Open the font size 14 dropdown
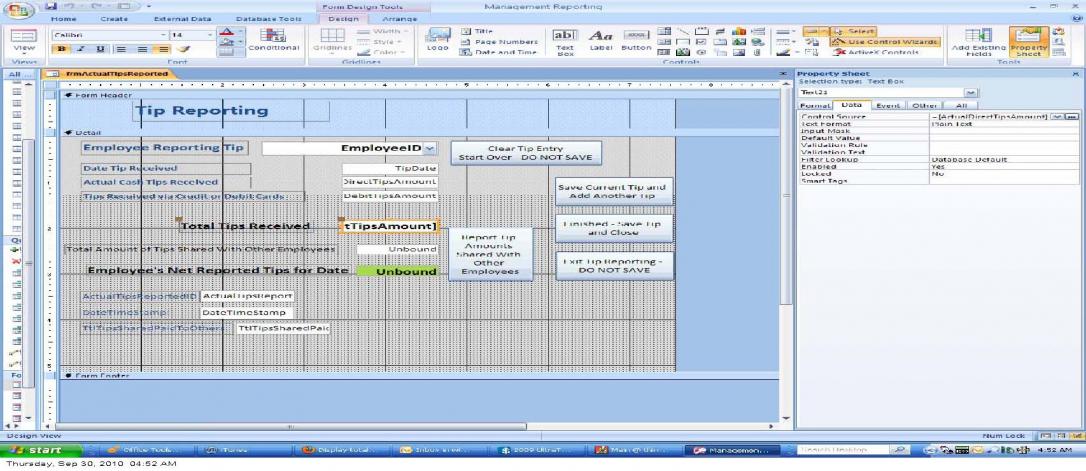The width and height of the screenshot is (1086, 471). click(209, 35)
